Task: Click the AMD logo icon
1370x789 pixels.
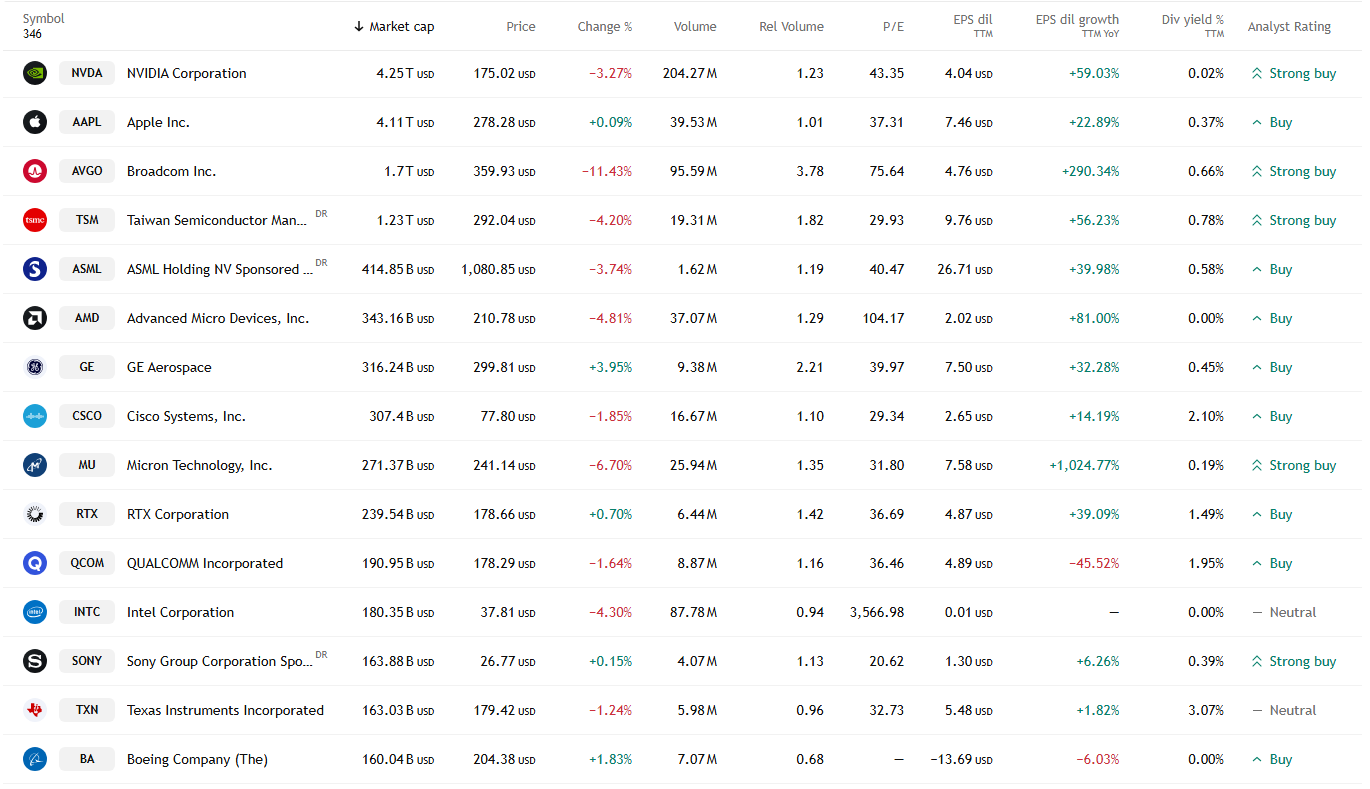Action: [x=35, y=318]
